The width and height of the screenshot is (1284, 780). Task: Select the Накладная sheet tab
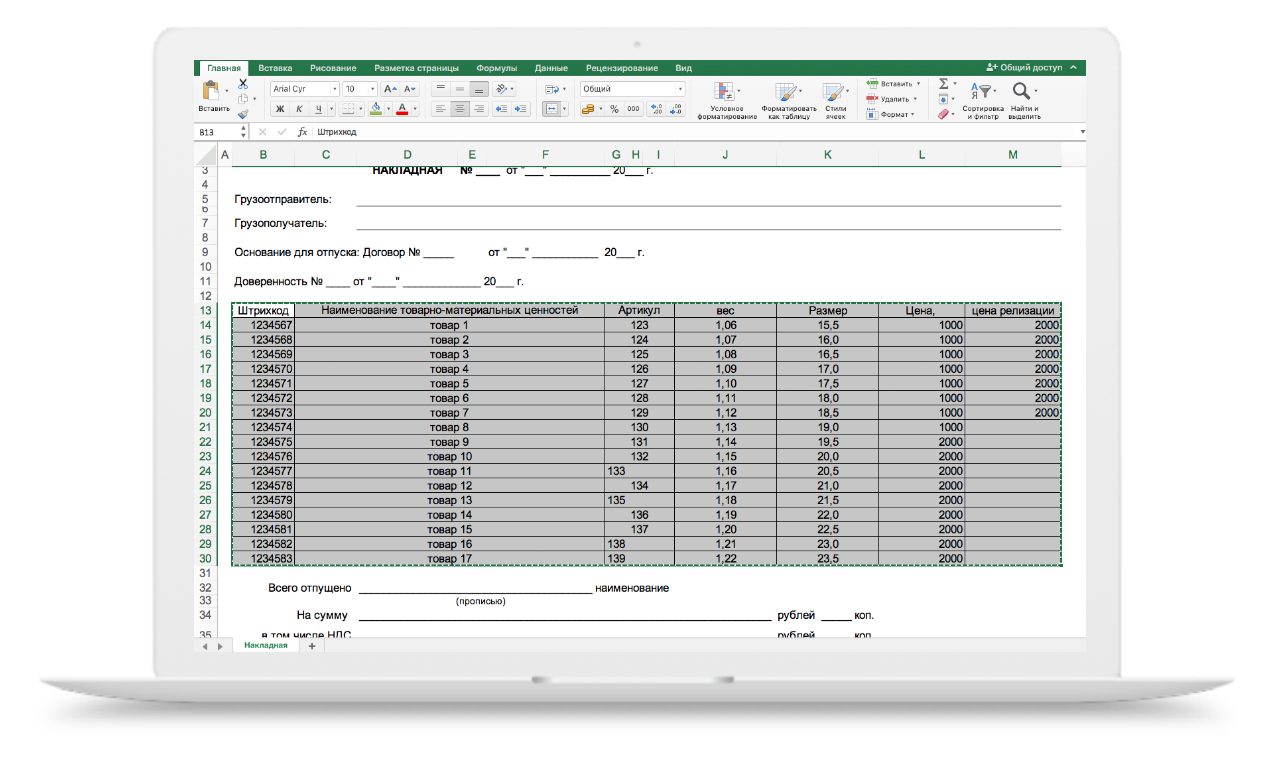(265, 646)
